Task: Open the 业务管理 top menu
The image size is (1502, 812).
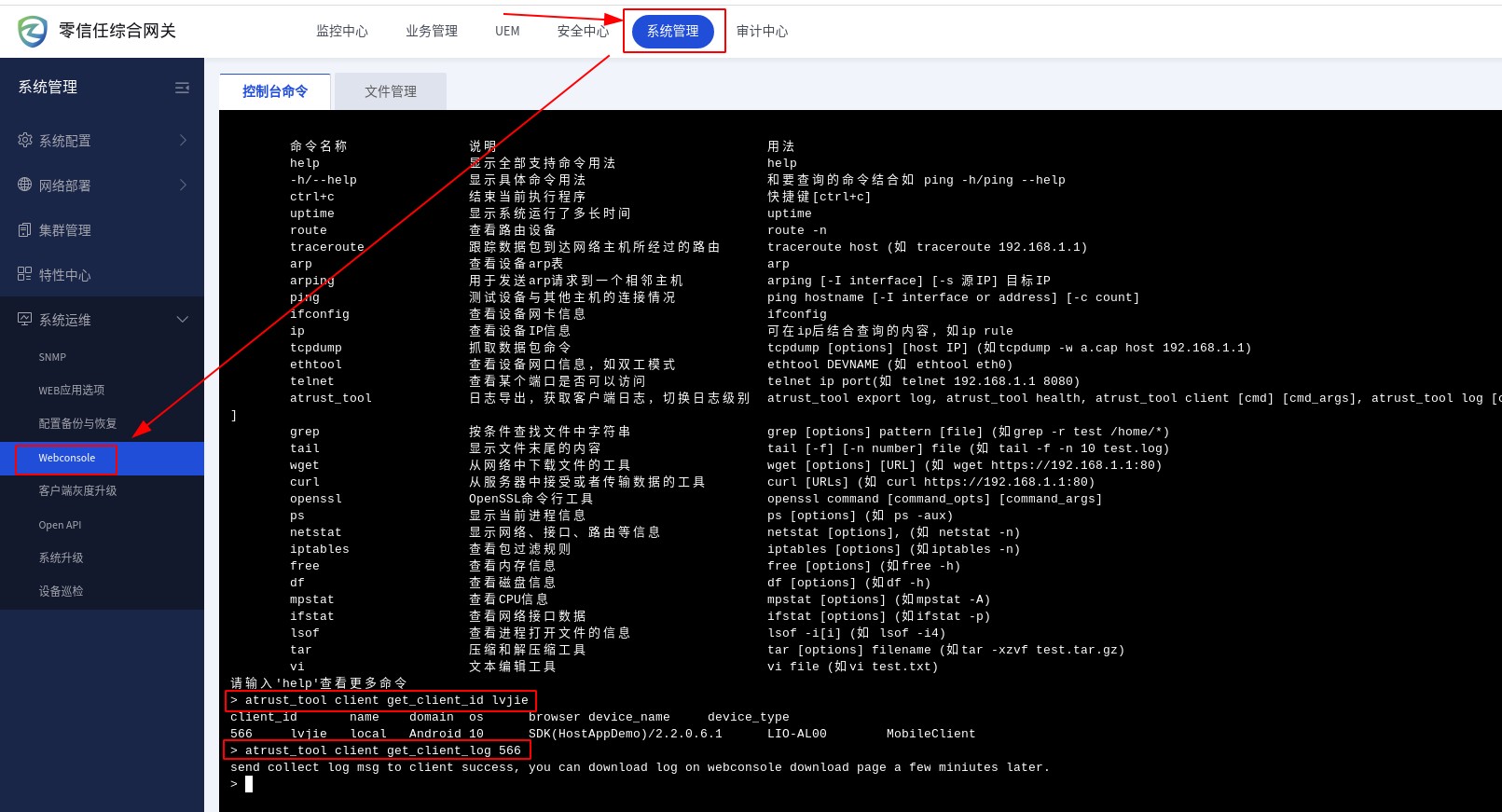Action: tap(432, 31)
